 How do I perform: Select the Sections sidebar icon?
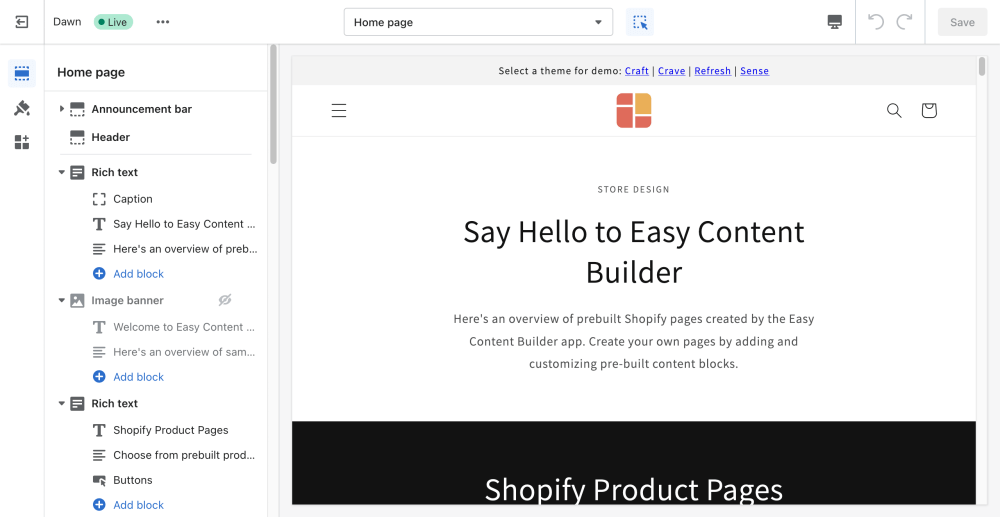[22, 73]
